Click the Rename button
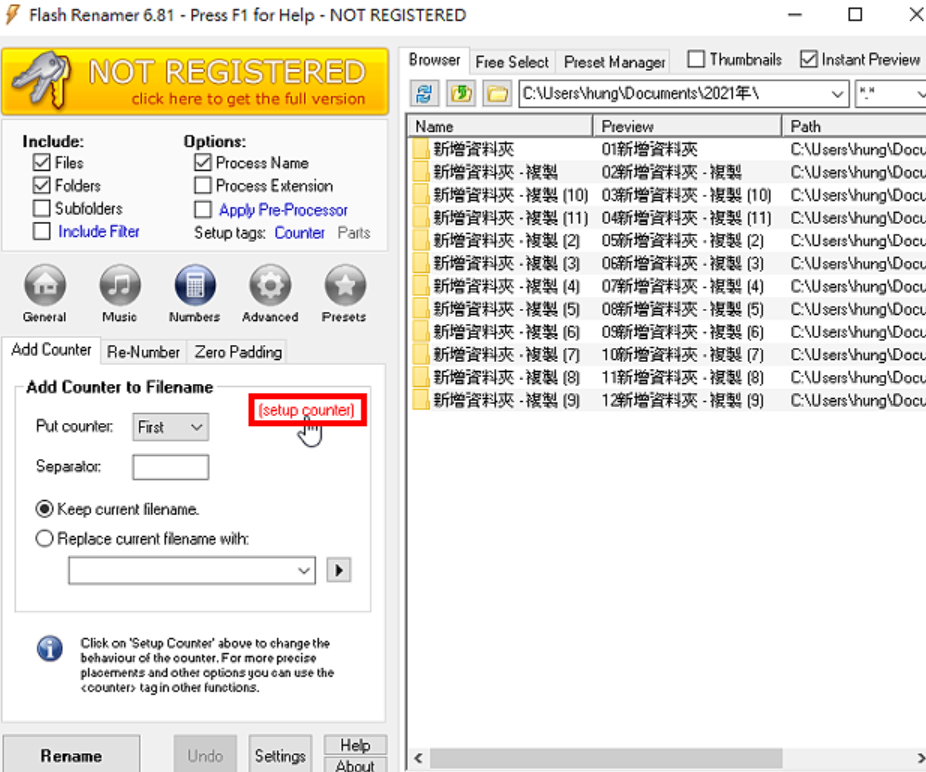The image size is (926, 772). click(x=71, y=755)
